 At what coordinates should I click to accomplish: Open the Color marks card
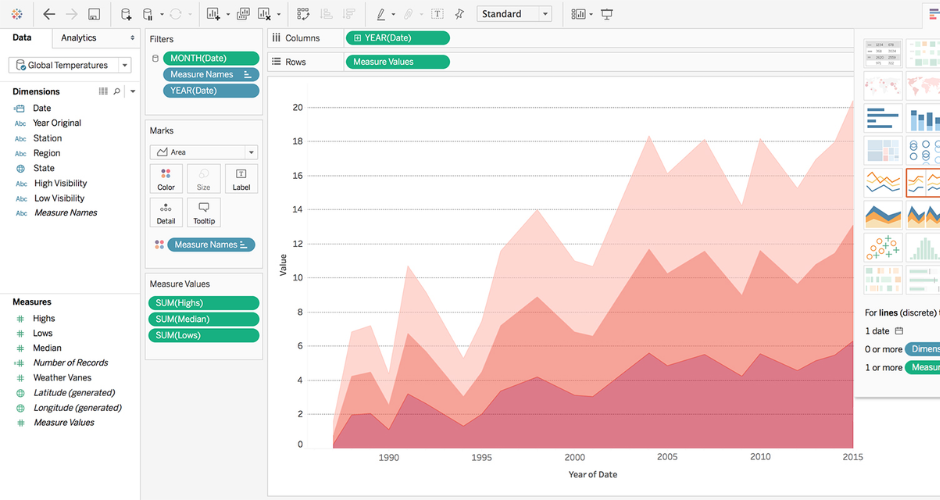point(166,179)
